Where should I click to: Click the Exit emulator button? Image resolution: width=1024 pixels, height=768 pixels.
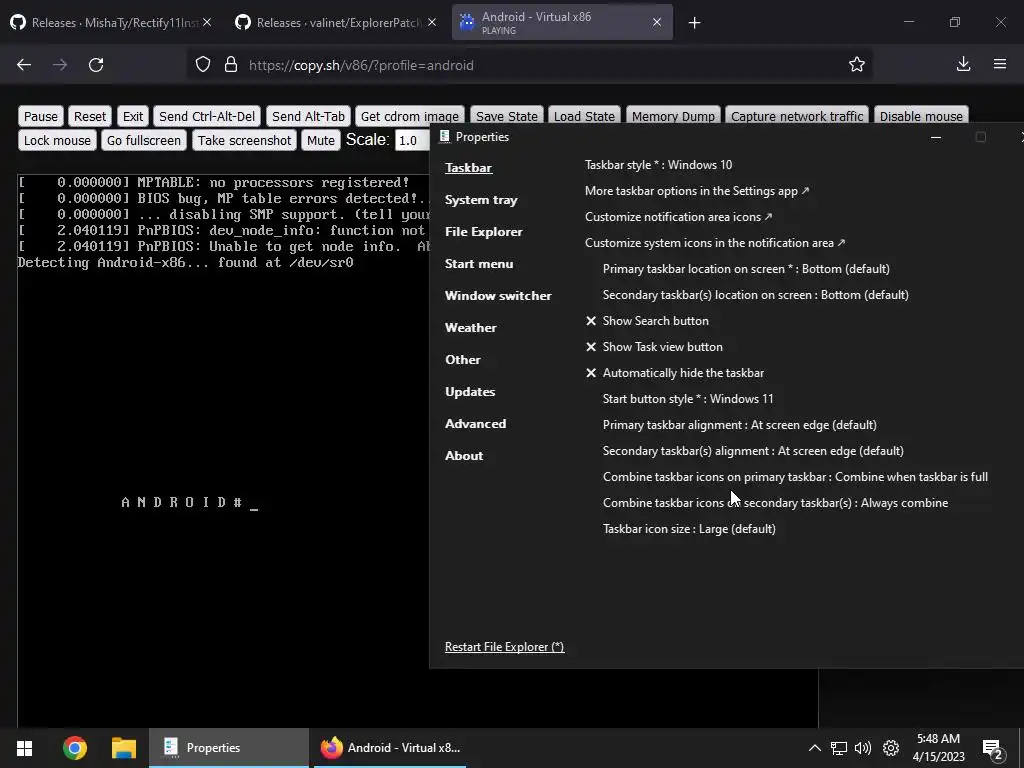[x=133, y=116]
